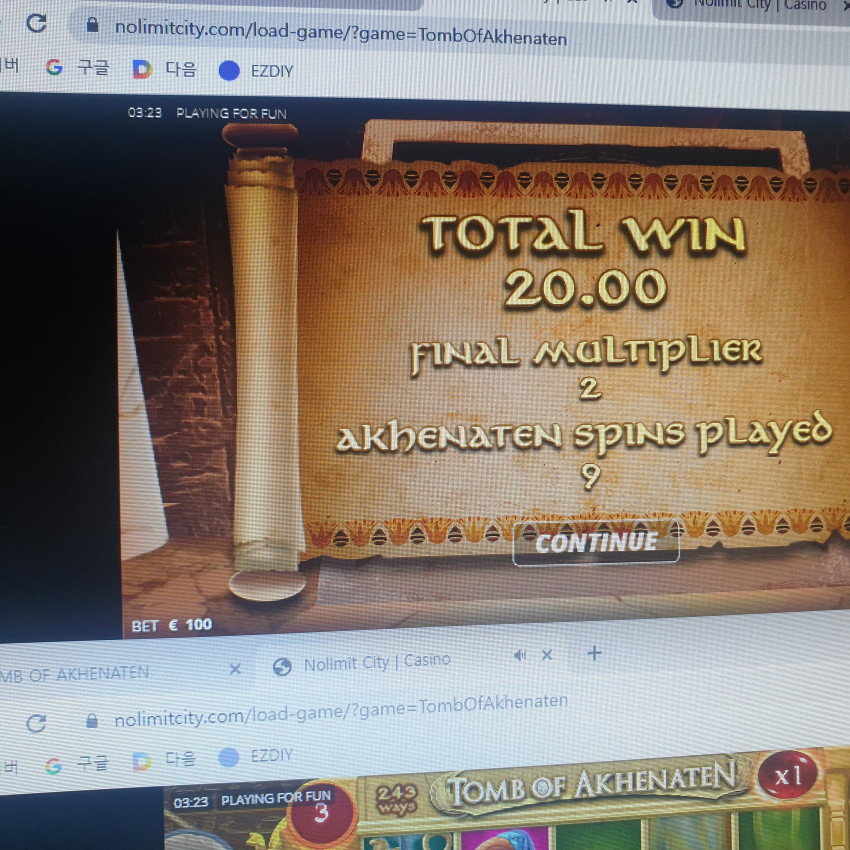Viewport: 850px width, 850px height.
Task: Click upper address bar URL nolimitcity.com/load-game
Action: (x=340, y=32)
